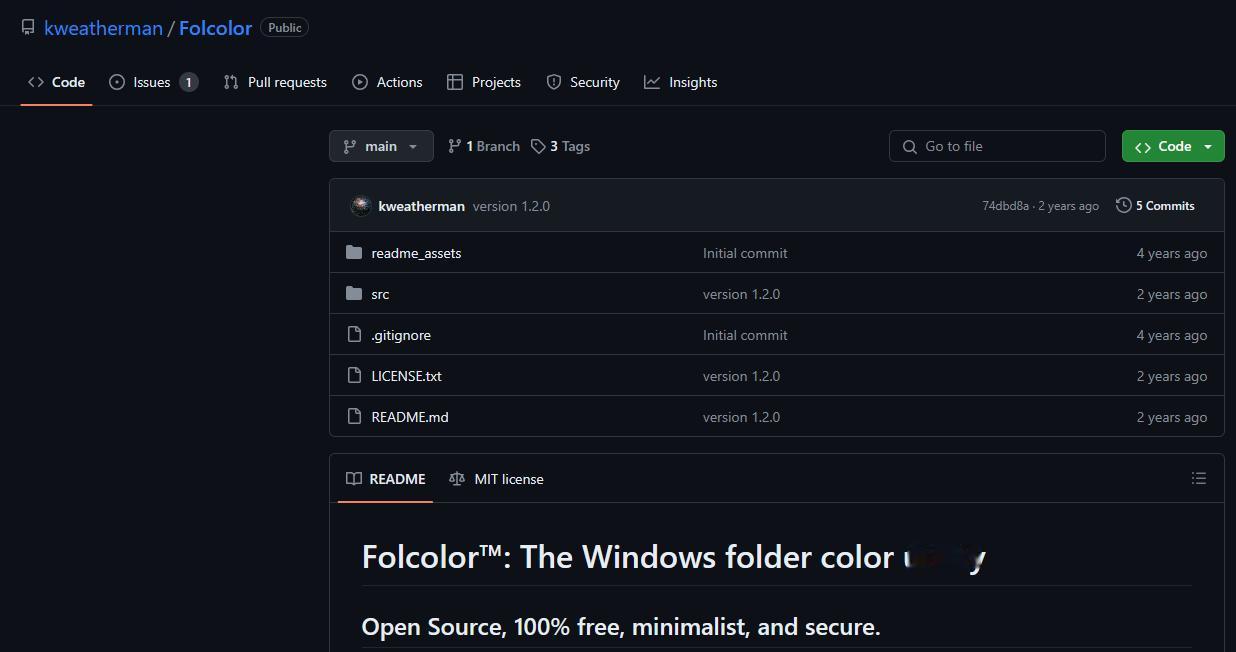Click the README.md file icon
1236x652 pixels.
(x=354, y=416)
